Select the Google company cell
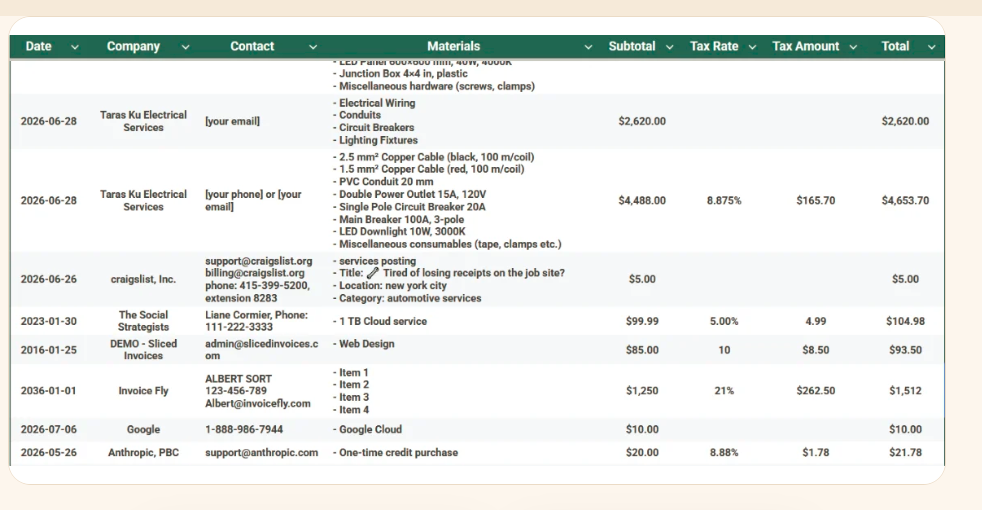The height and width of the screenshot is (510, 982). click(143, 430)
